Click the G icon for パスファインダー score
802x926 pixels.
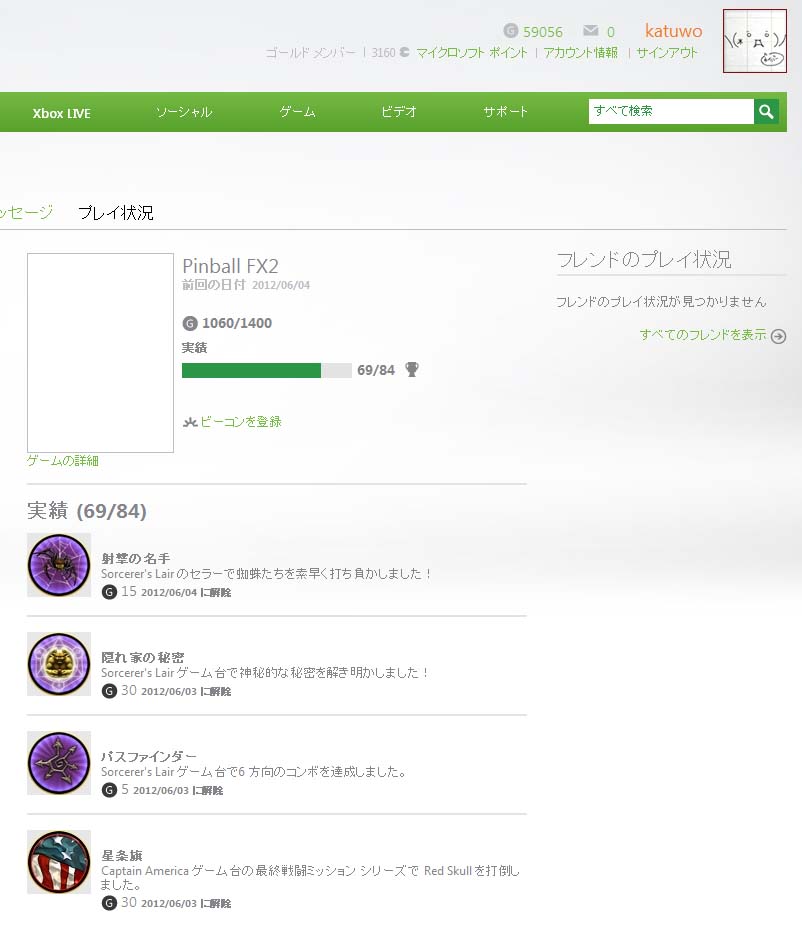tap(109, 790)
